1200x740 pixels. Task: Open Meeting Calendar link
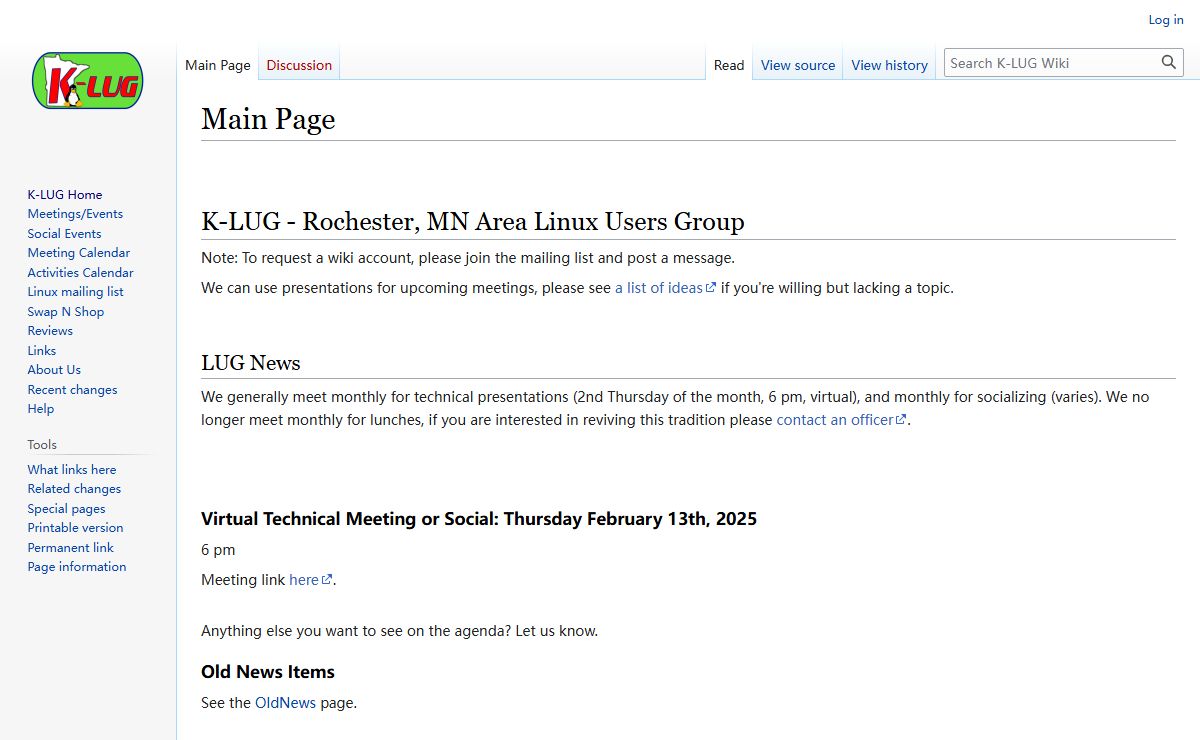click(79, 252)
